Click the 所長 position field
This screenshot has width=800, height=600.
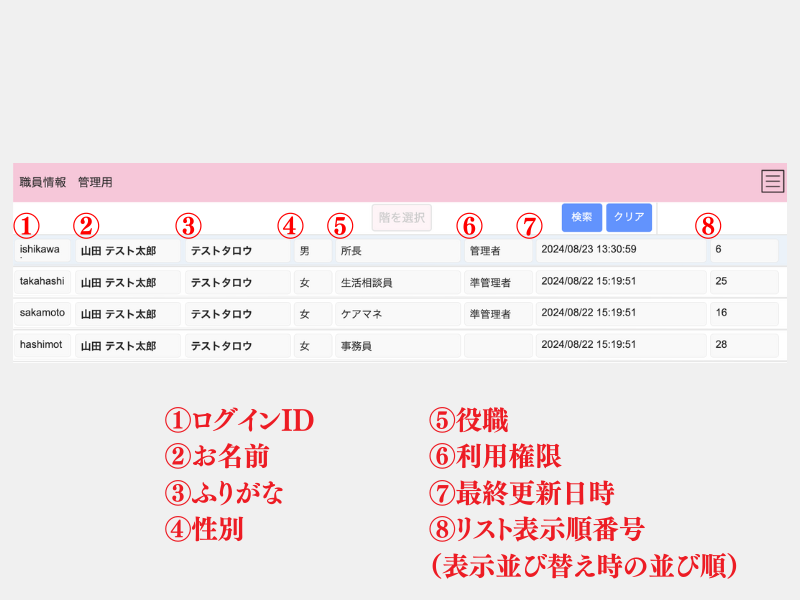[396, 251]
